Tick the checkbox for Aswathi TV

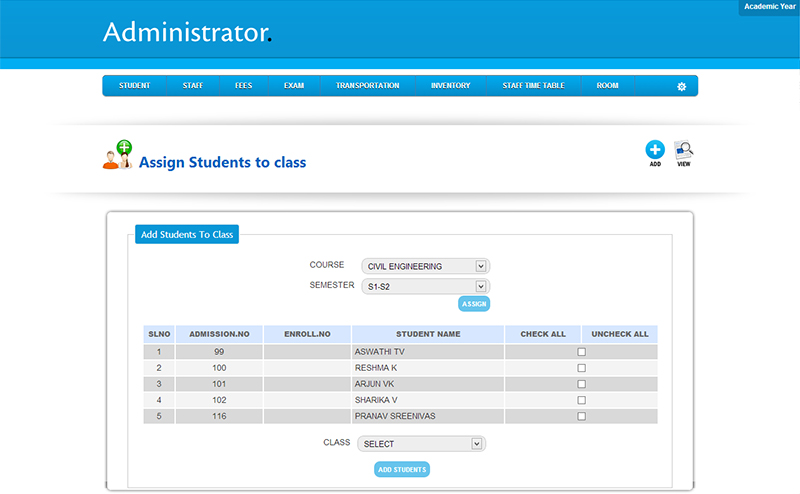tap(581, 352)
